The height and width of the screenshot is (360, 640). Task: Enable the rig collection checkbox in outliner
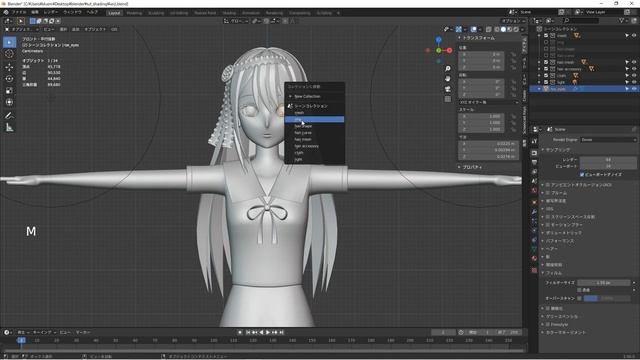pyautogui.click(x=546, y=42)
